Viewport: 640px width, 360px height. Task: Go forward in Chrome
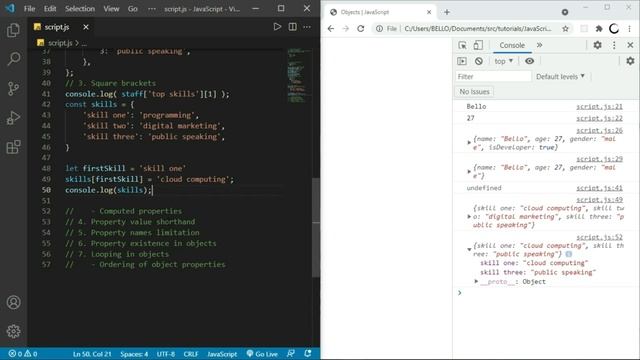coord(346,29)
